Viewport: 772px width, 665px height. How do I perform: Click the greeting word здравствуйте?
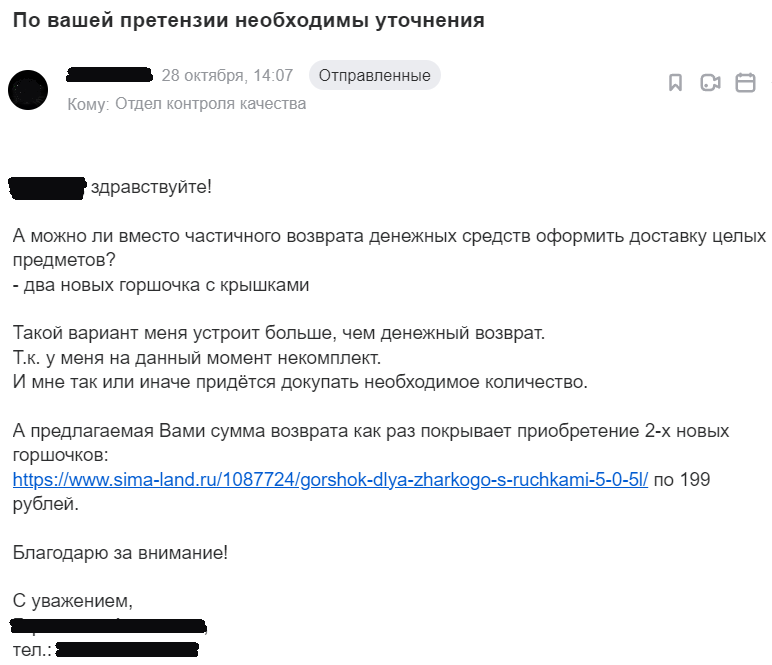pyautogui.click(x=151, y=187)
